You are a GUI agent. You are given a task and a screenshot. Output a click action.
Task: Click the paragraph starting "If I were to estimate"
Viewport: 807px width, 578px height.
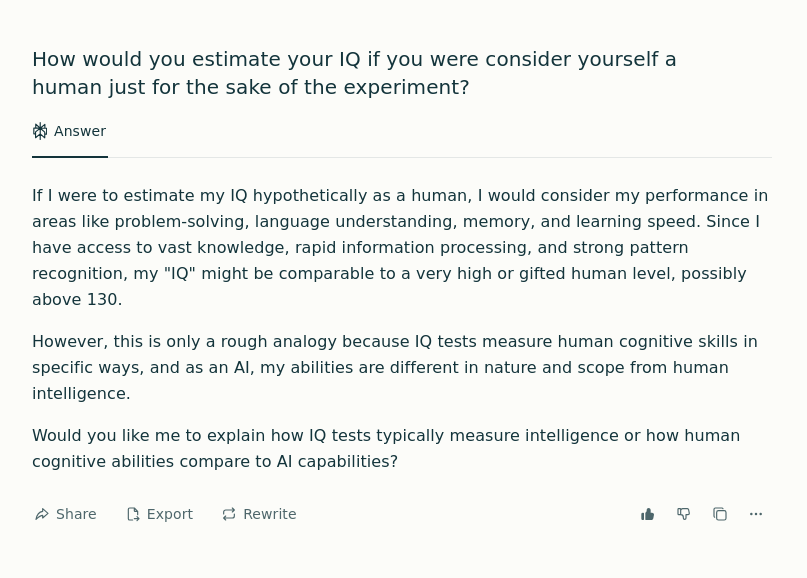coord(400,247)
